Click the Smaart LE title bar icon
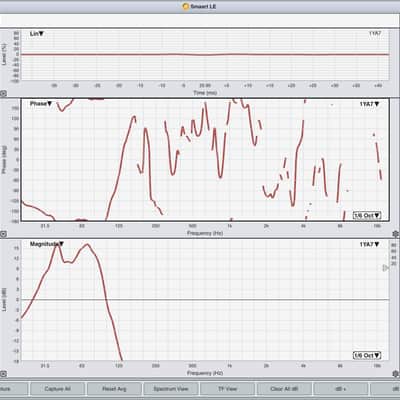The width and height of the screenshot is (400, 400). [x=186, y=6]
